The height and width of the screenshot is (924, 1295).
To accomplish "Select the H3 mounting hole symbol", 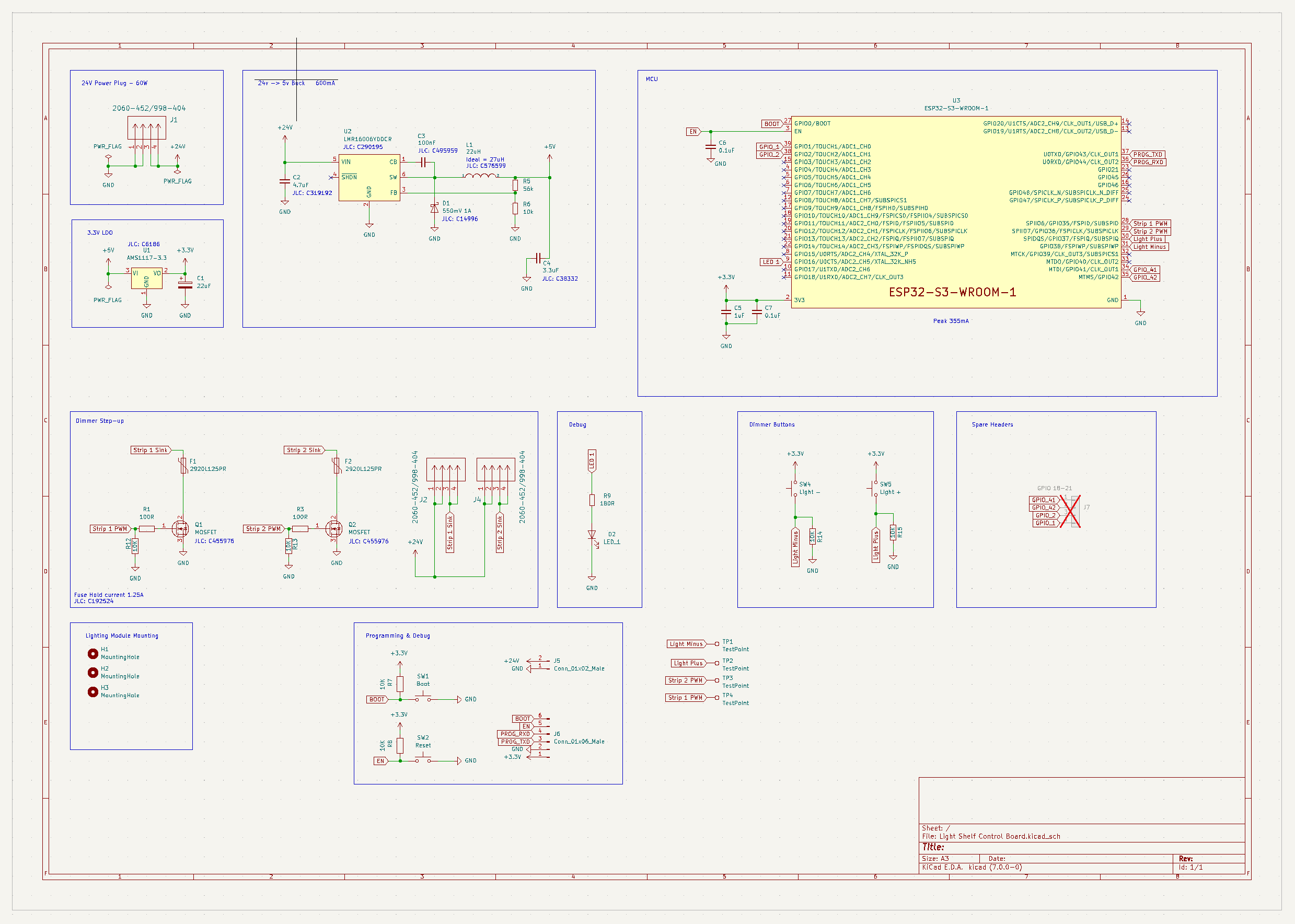I will click(x=92, y=691).
